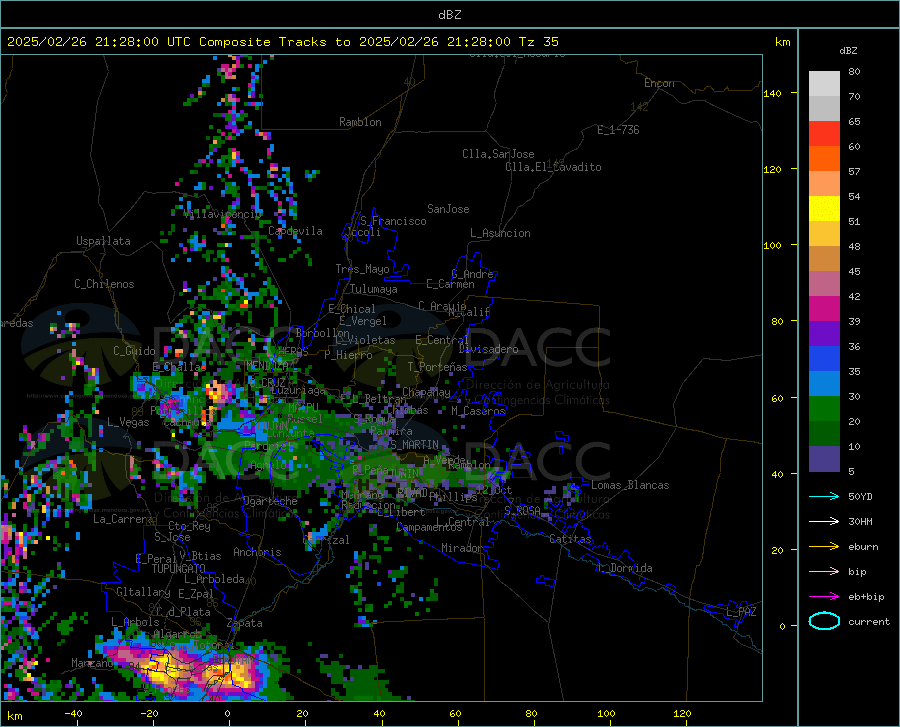Screen dimensions: 900x727
Task: Click the 60 km horizontal axis tick
Action: [455, 714]
